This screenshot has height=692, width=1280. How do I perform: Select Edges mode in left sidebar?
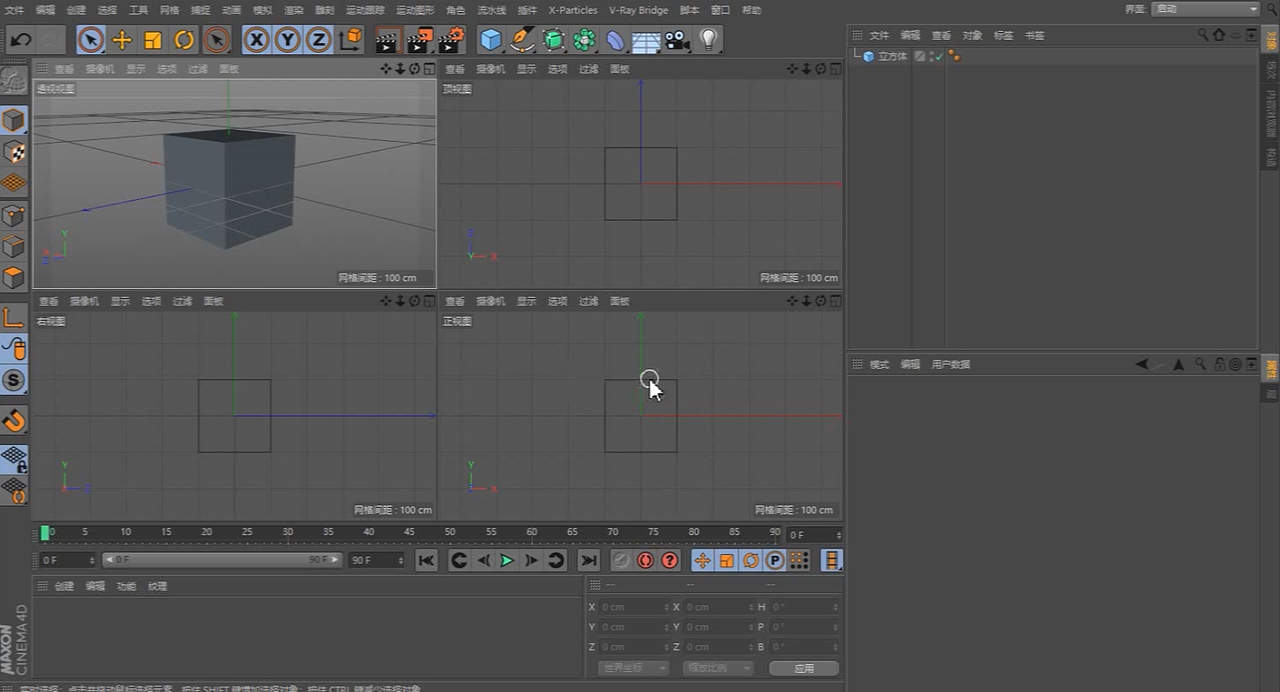pos(13,246)
